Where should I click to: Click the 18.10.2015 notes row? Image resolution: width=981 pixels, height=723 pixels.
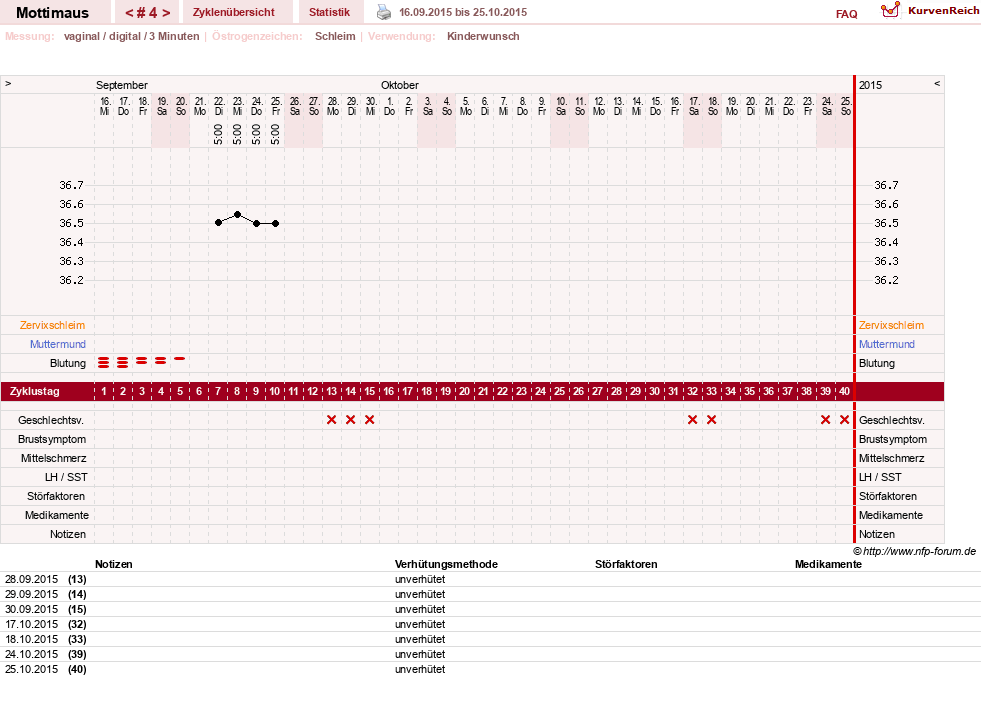click(490, 639)
